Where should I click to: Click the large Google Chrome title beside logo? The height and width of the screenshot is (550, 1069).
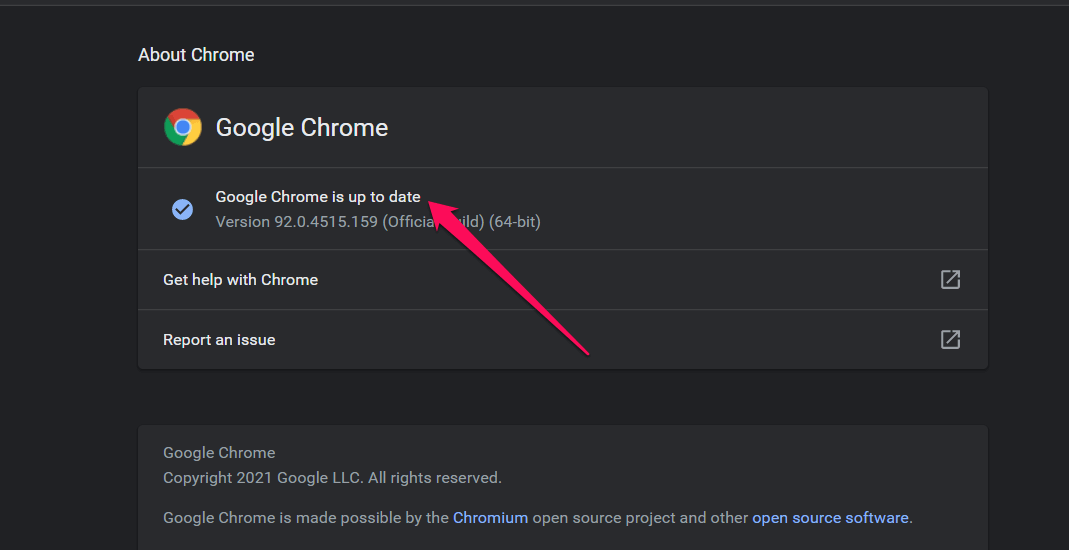(302, 128)
